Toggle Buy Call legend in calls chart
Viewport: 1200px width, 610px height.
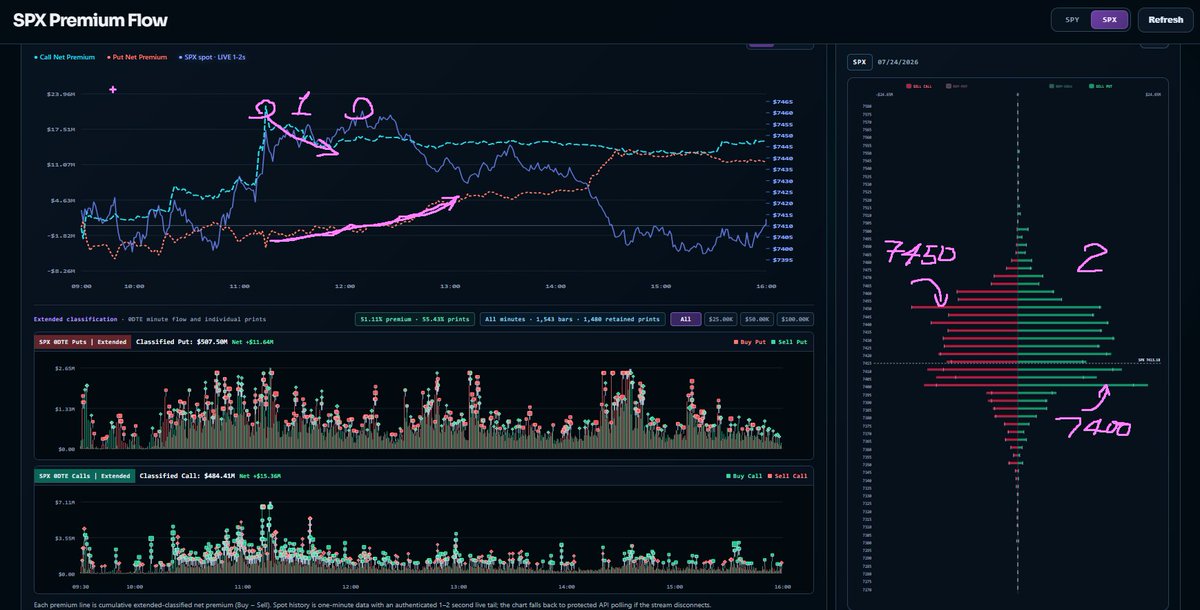tap(744, 476)
